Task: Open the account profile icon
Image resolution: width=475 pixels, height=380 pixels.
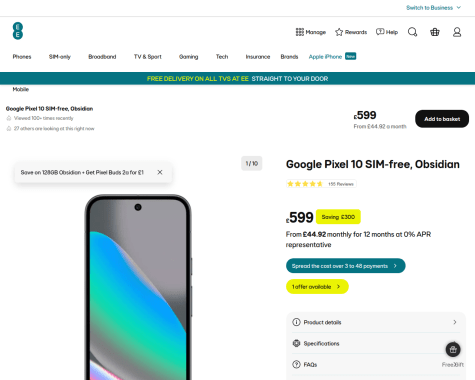Action: 457,32
